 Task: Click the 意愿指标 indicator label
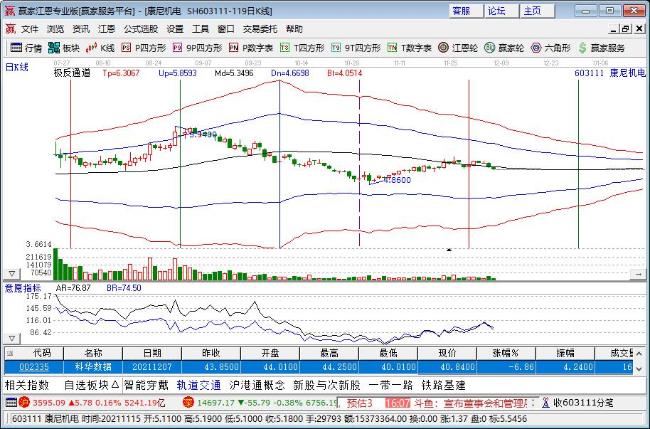tap(23, 288)
